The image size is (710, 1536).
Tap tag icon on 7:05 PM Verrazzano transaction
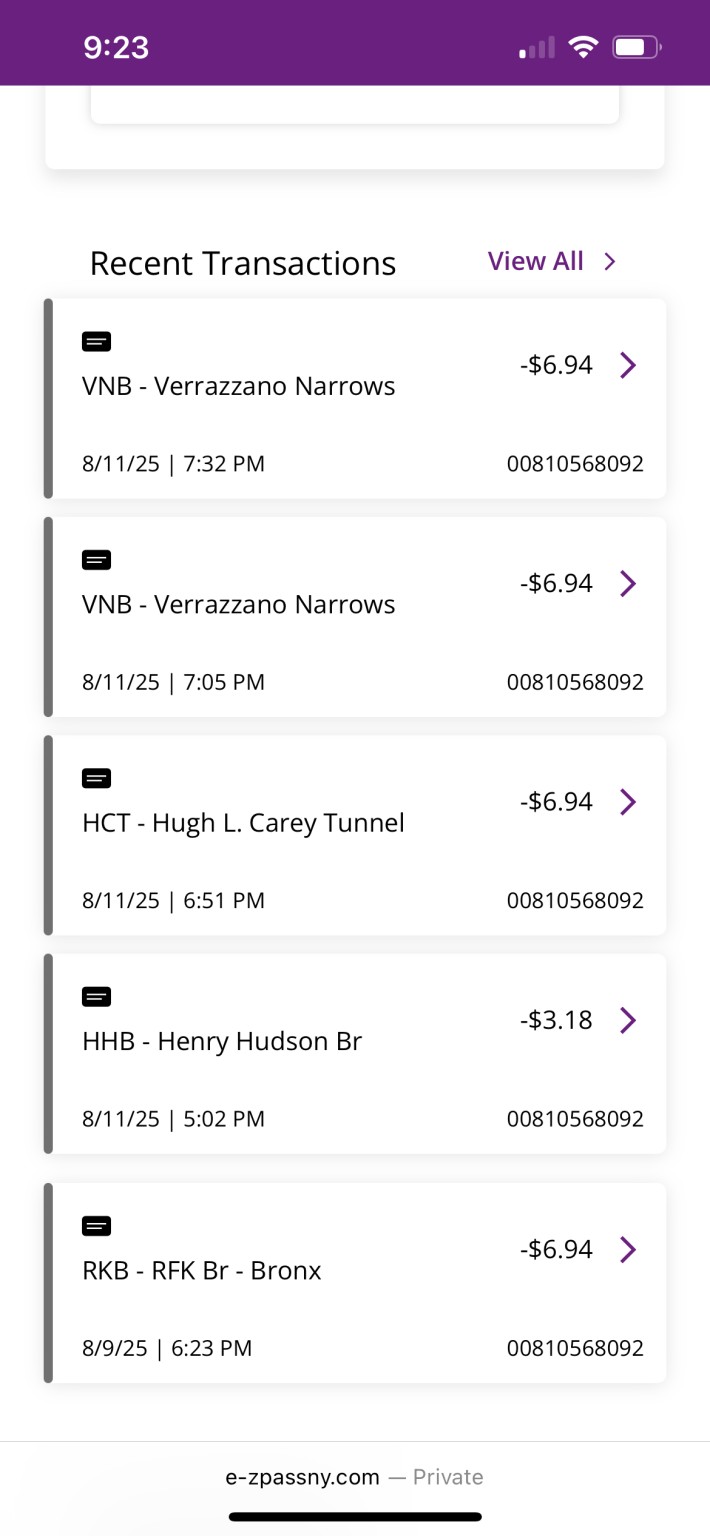tap(96, 560)
